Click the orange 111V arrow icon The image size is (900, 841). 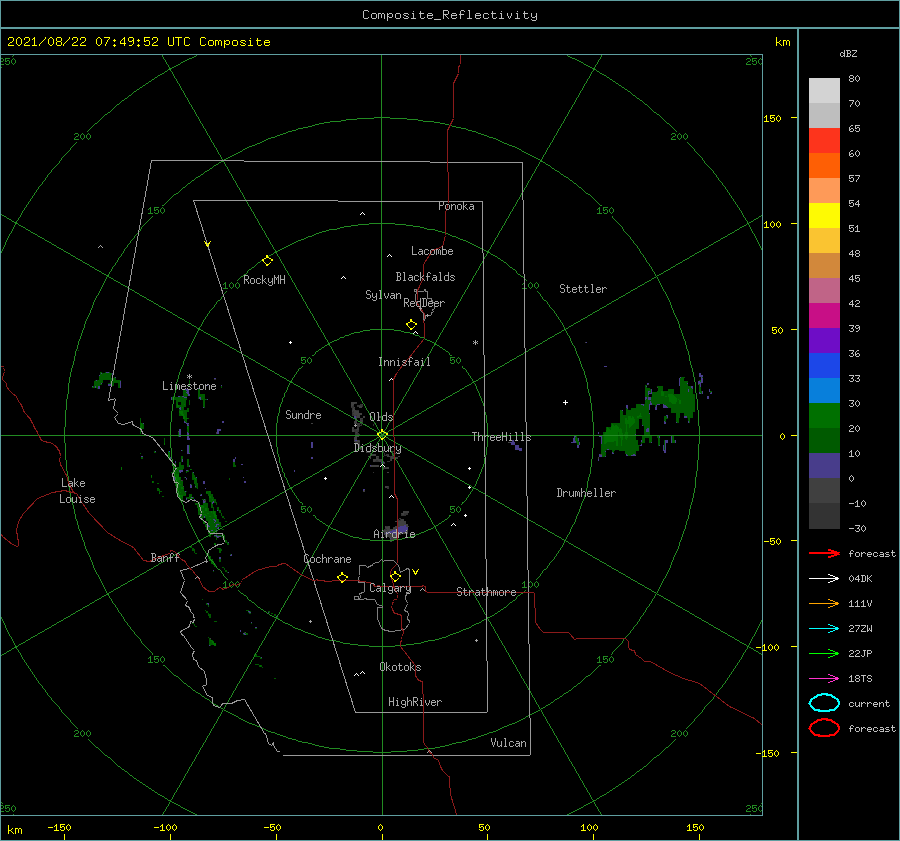tap(824, 603)
